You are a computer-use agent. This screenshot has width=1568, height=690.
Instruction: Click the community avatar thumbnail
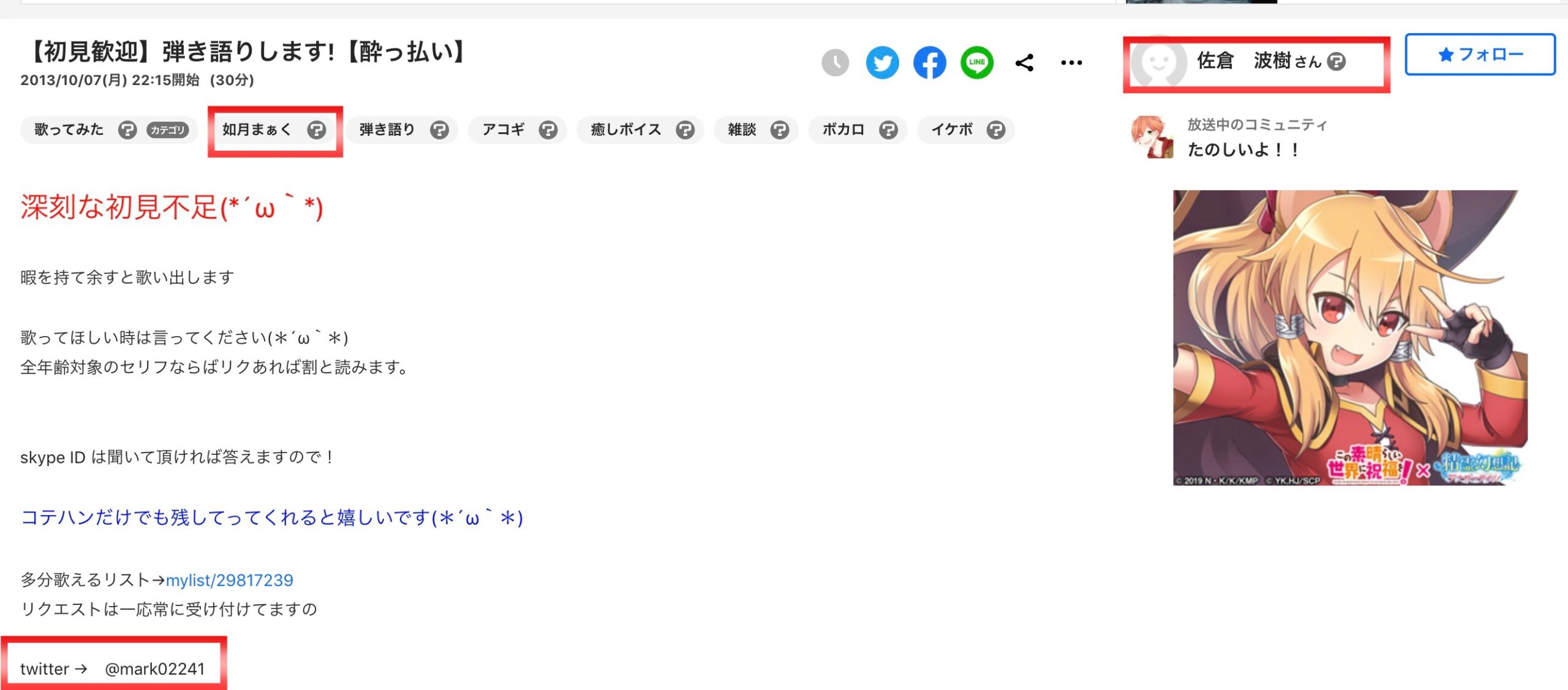[1152, 137]
